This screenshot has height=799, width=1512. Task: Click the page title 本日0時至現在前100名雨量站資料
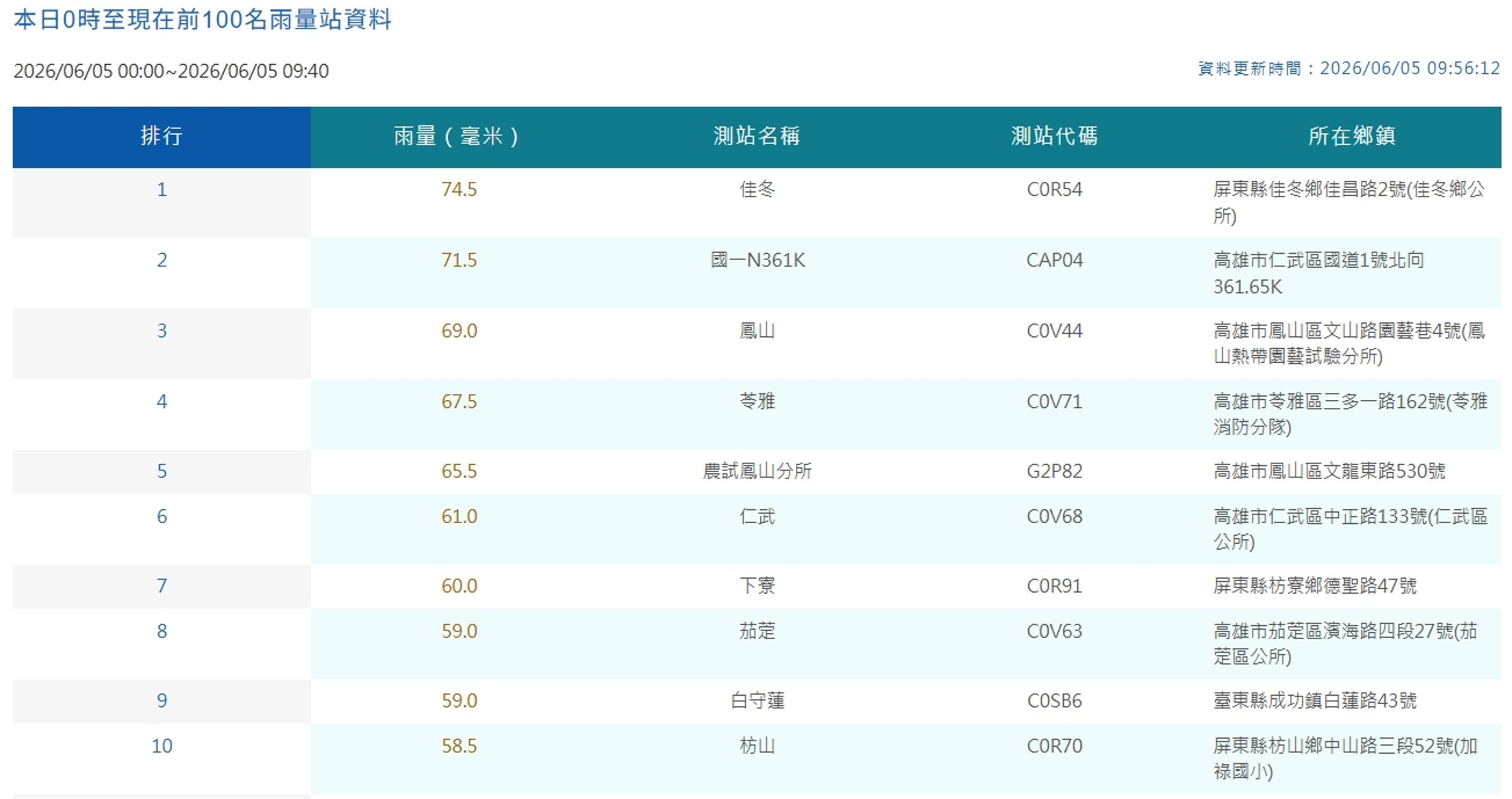(x=203, y=20)
